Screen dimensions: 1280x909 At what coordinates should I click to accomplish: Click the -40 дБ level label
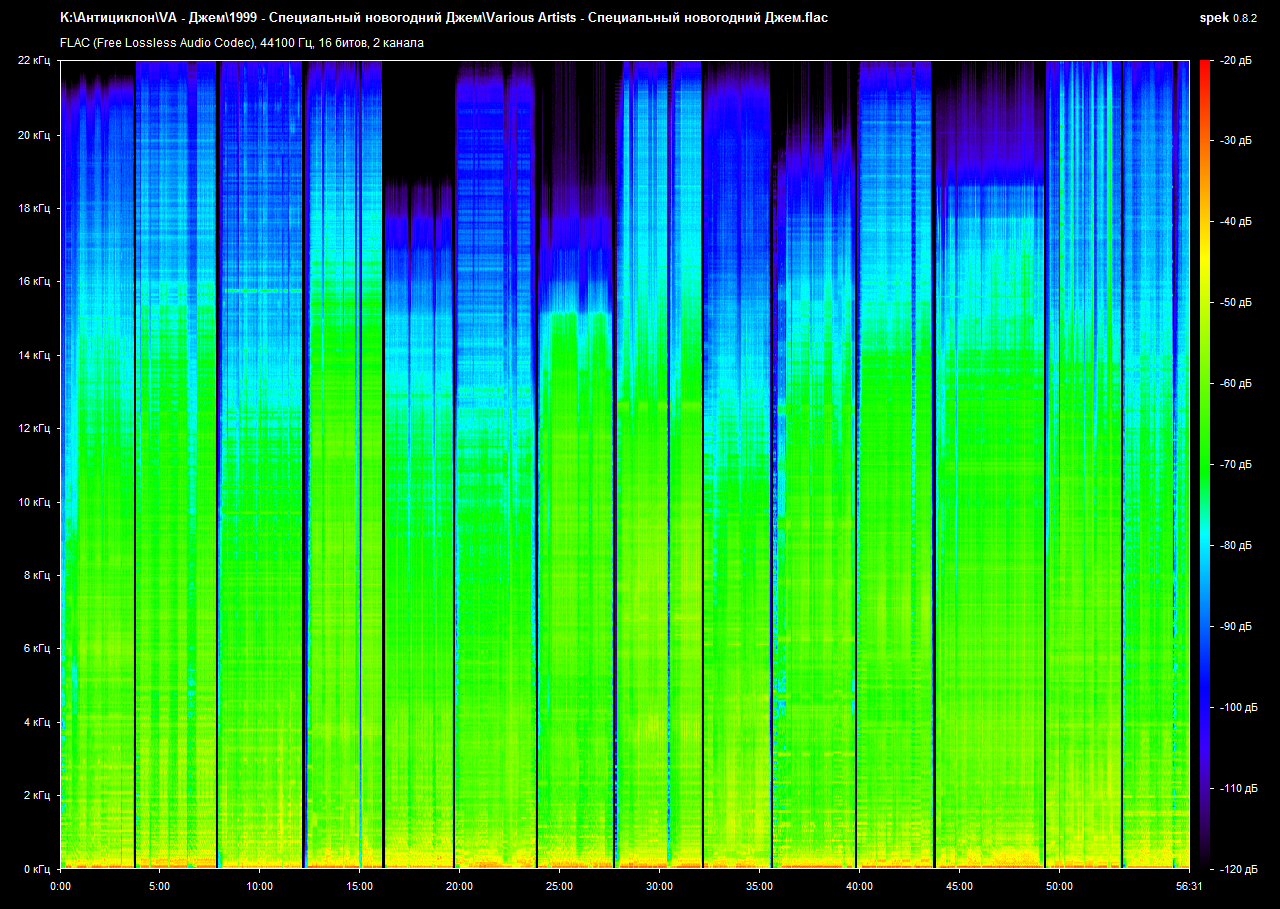pos(1237,222)
